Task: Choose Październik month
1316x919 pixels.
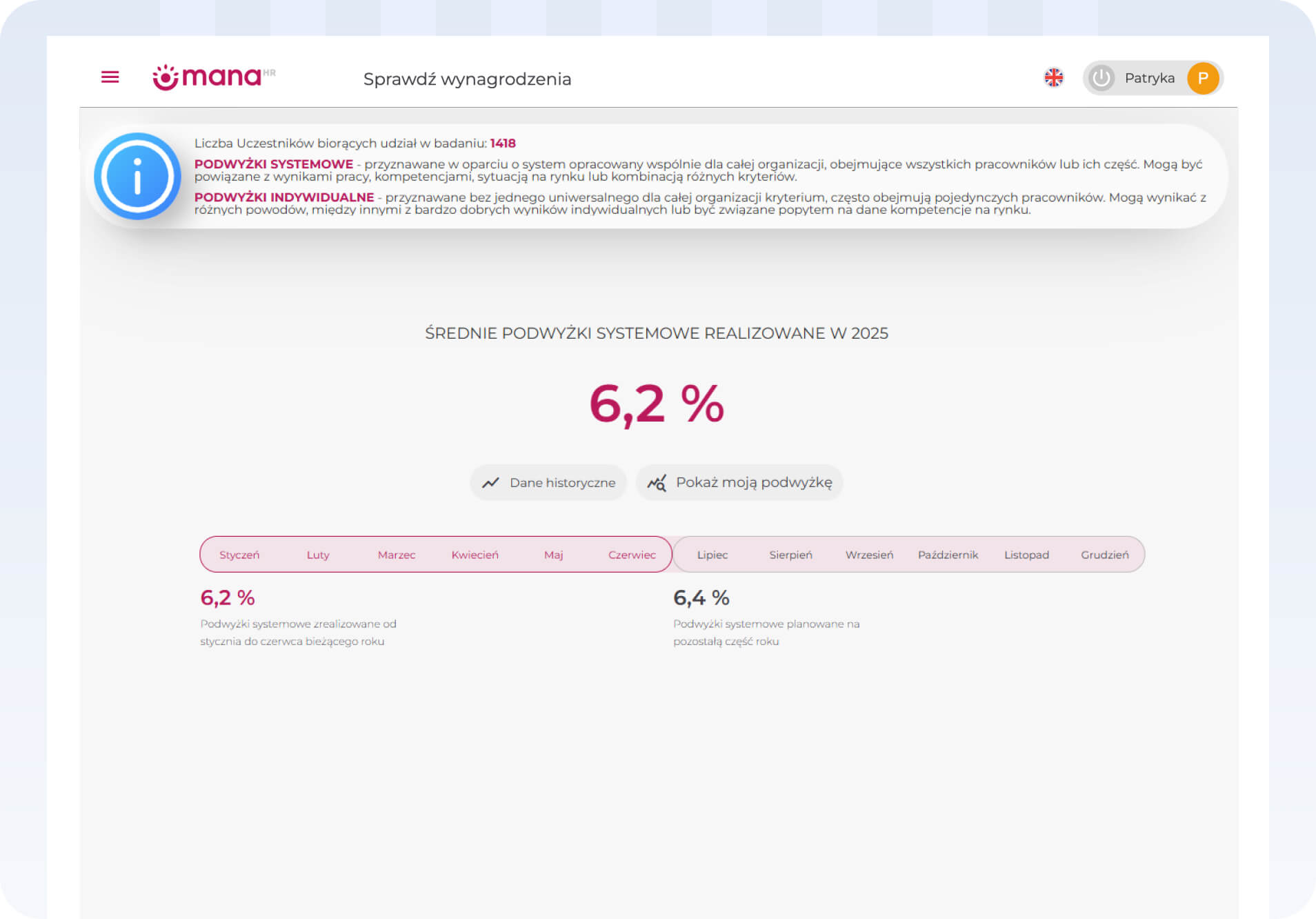Action: pos(948,555)
